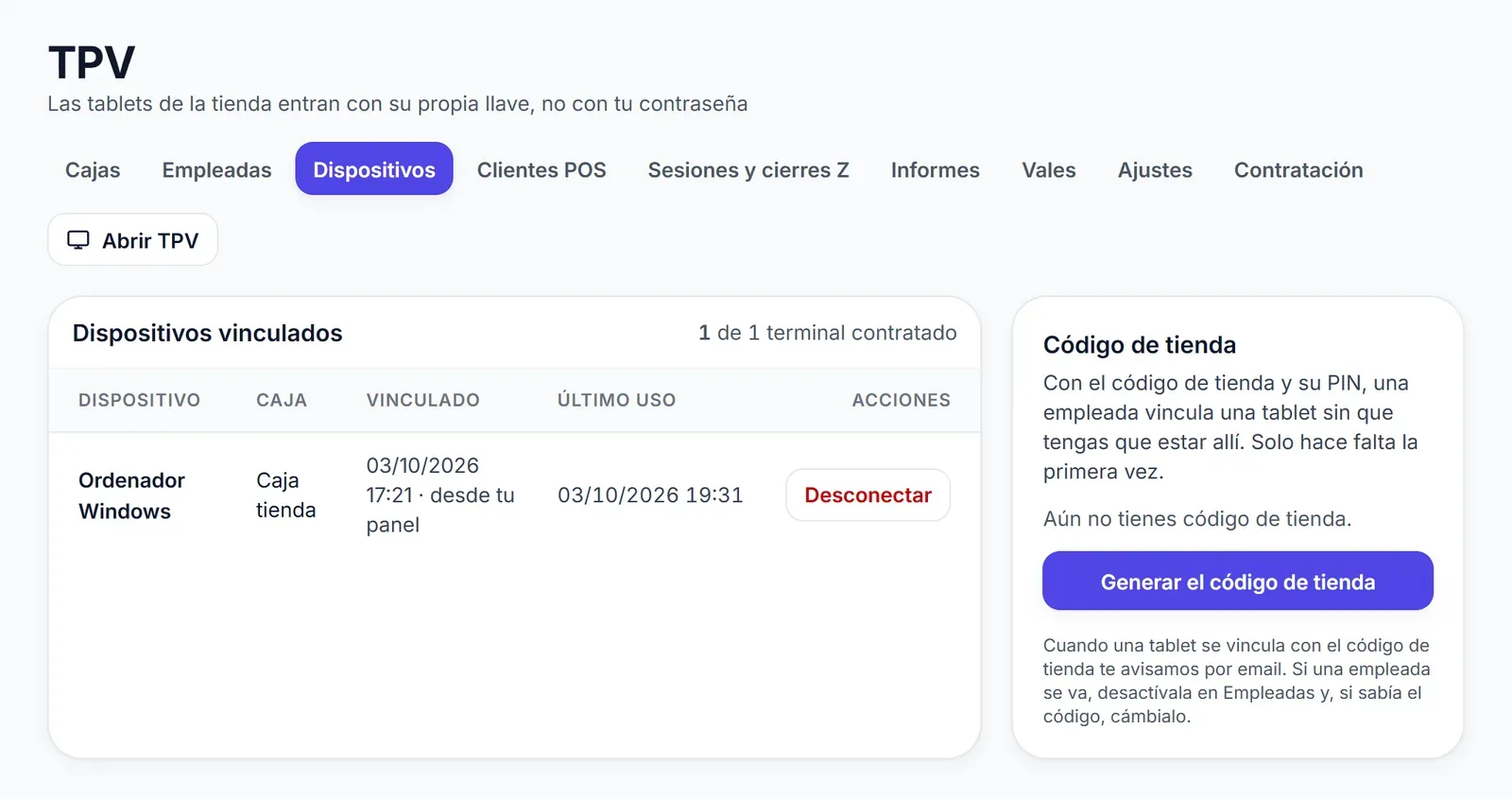This screenshot has height=799, width=1512.
Task: Select the Dispositivos tab
Action: pos(374,169)
